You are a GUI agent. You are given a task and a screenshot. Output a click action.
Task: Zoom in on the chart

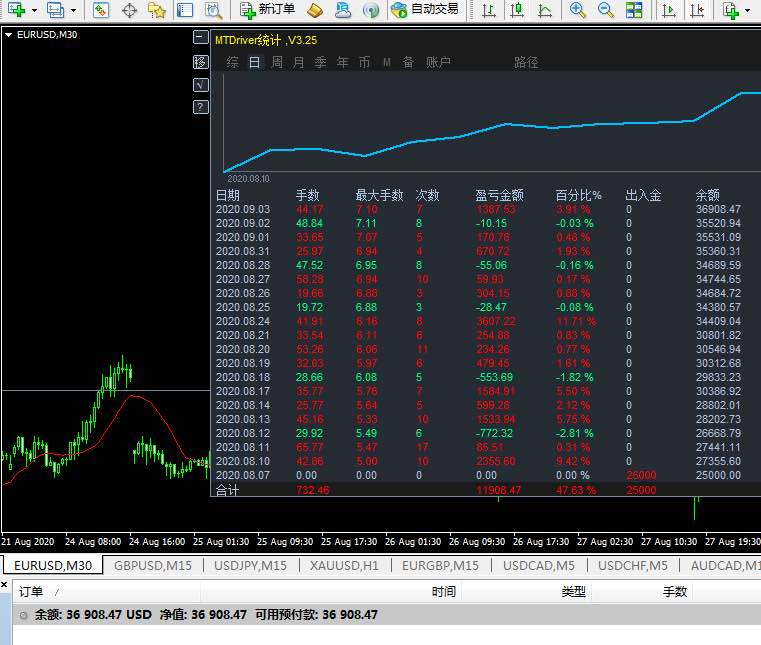[577, 10]
